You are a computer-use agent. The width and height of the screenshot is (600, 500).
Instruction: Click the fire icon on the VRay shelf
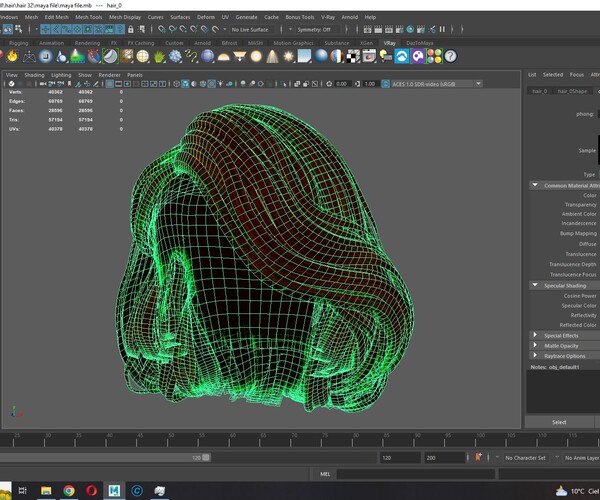[13, 56]
